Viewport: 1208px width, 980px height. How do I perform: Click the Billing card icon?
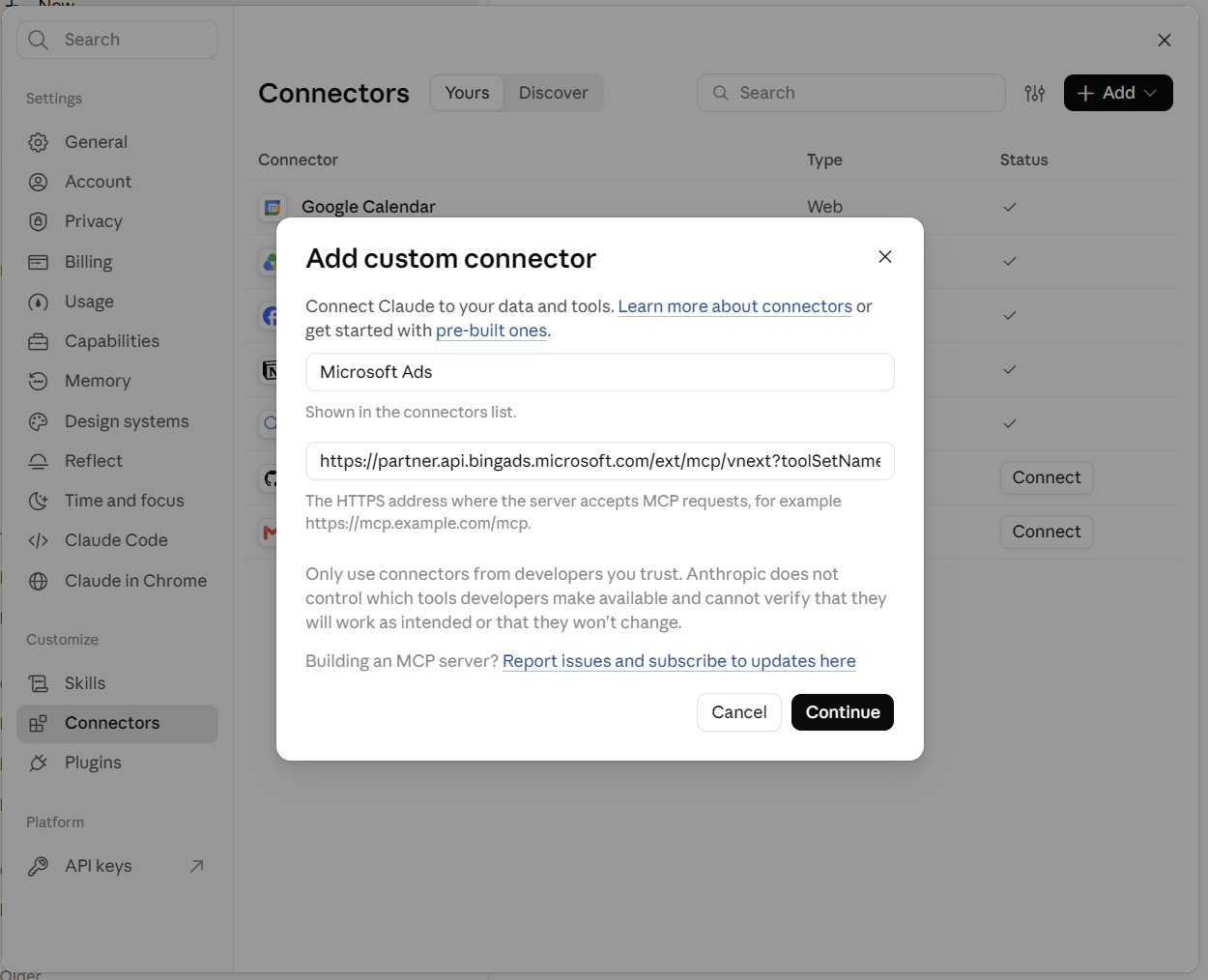38,262
